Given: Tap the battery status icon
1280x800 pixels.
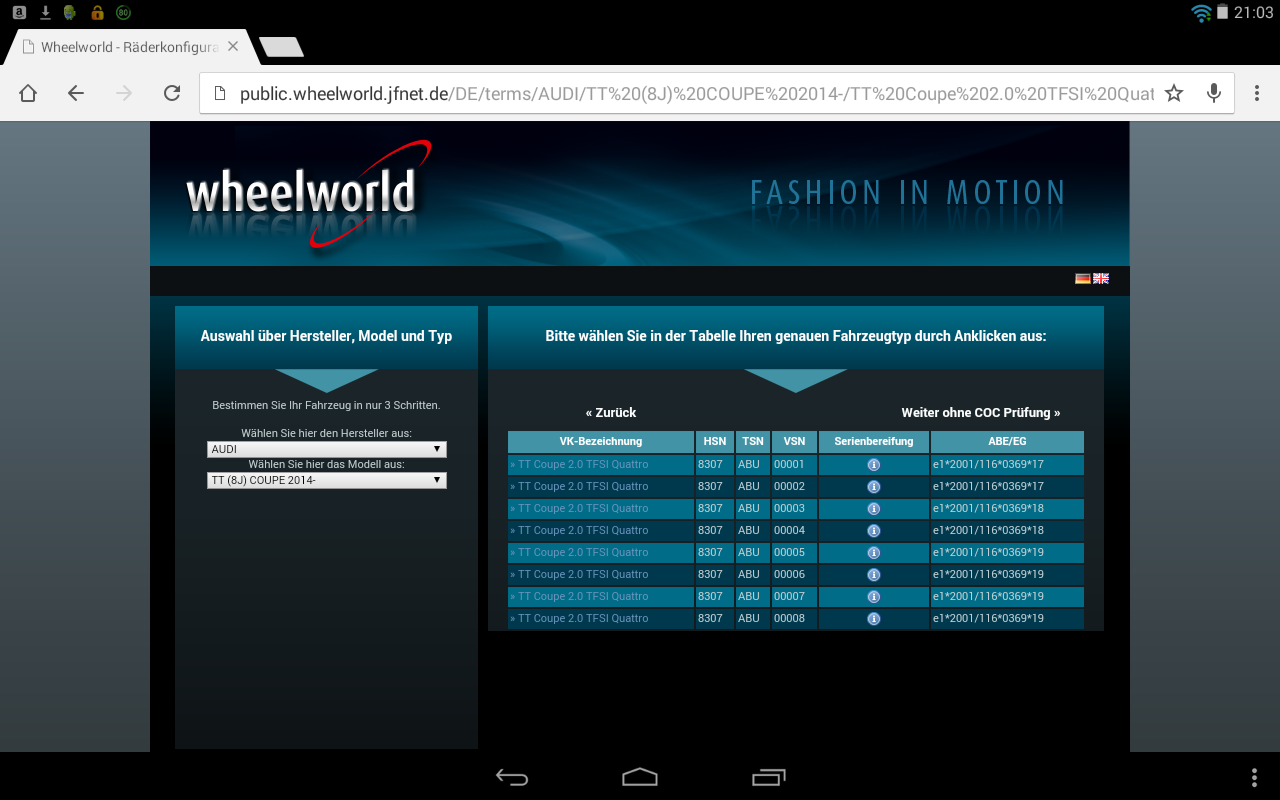Looking at the screenshot, I should (1222, 12).
